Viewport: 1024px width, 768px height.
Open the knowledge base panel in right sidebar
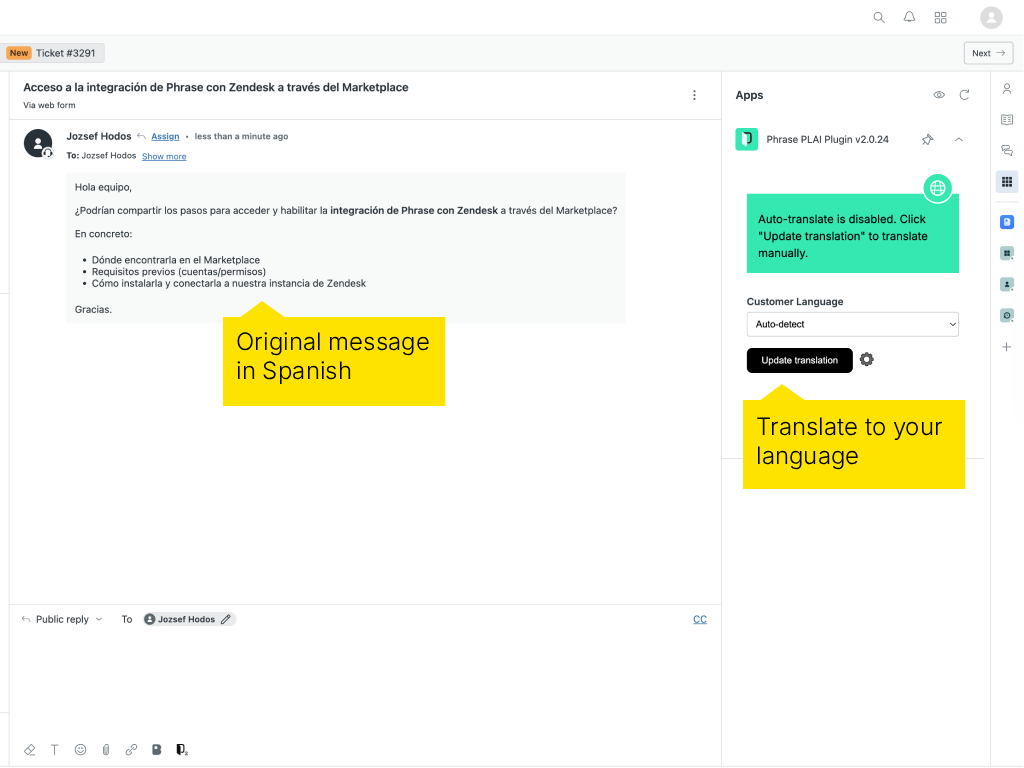1007,118
